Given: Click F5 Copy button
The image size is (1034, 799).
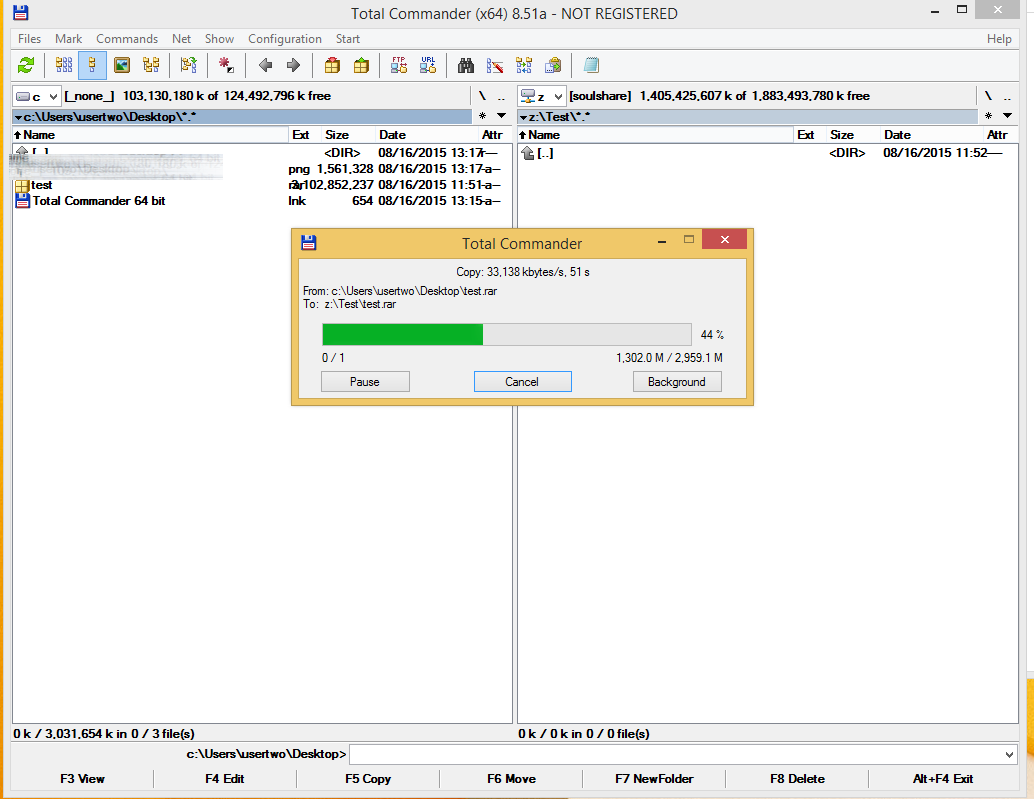Looking at the screenshot, I should click(368, 779).
